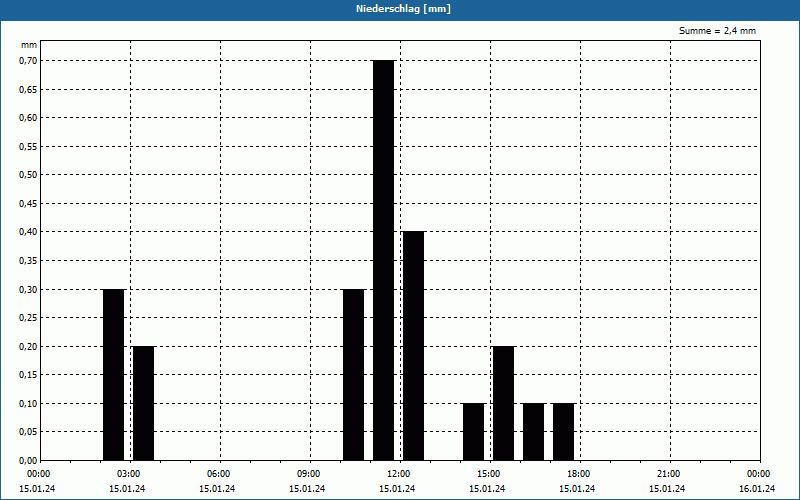Image resolution: width=800 pixels, height=500 pixels.
Task: Click the 0,05 y-axis label
Action: 28,432
